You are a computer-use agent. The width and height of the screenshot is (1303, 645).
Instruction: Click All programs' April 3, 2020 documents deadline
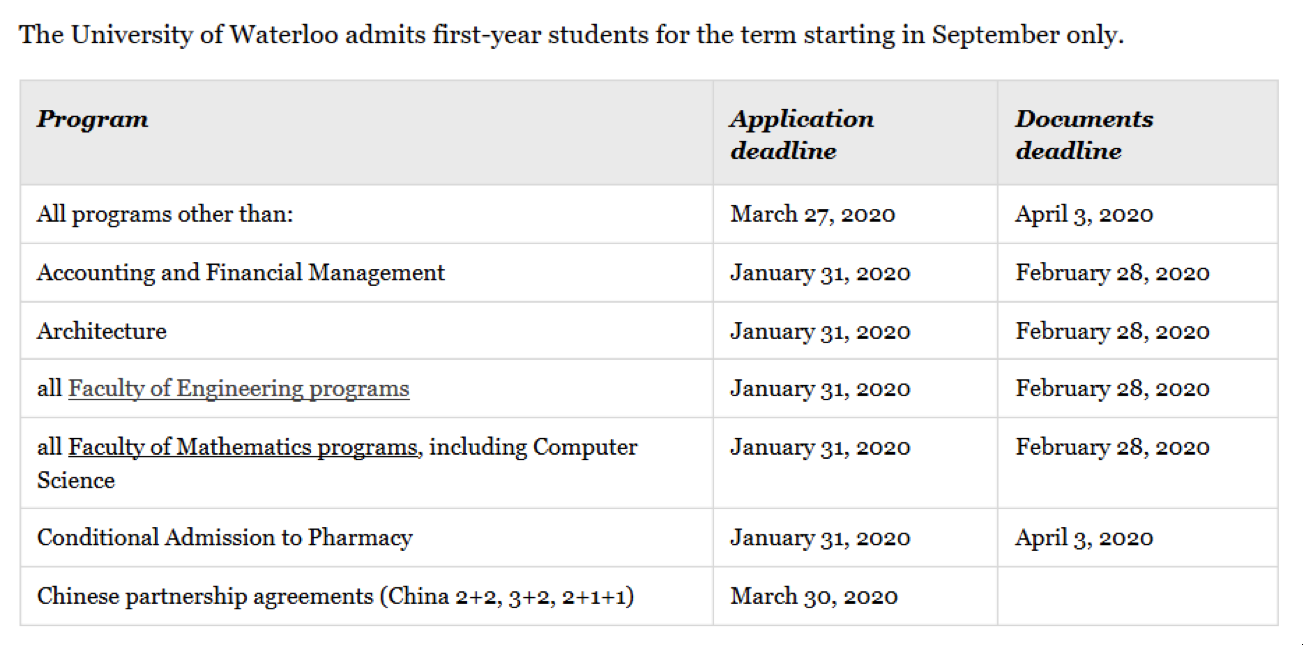(1084, 214)
